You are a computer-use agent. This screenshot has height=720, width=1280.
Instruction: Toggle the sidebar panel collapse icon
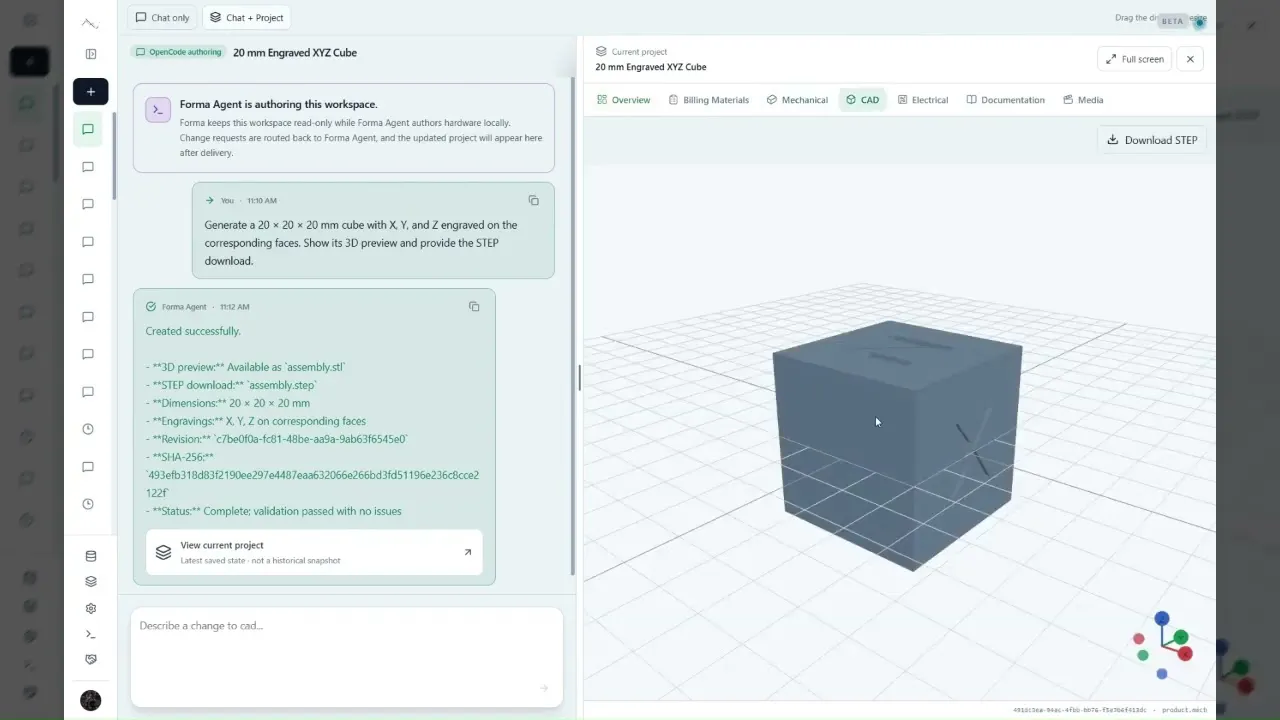[x=91, y=54]
